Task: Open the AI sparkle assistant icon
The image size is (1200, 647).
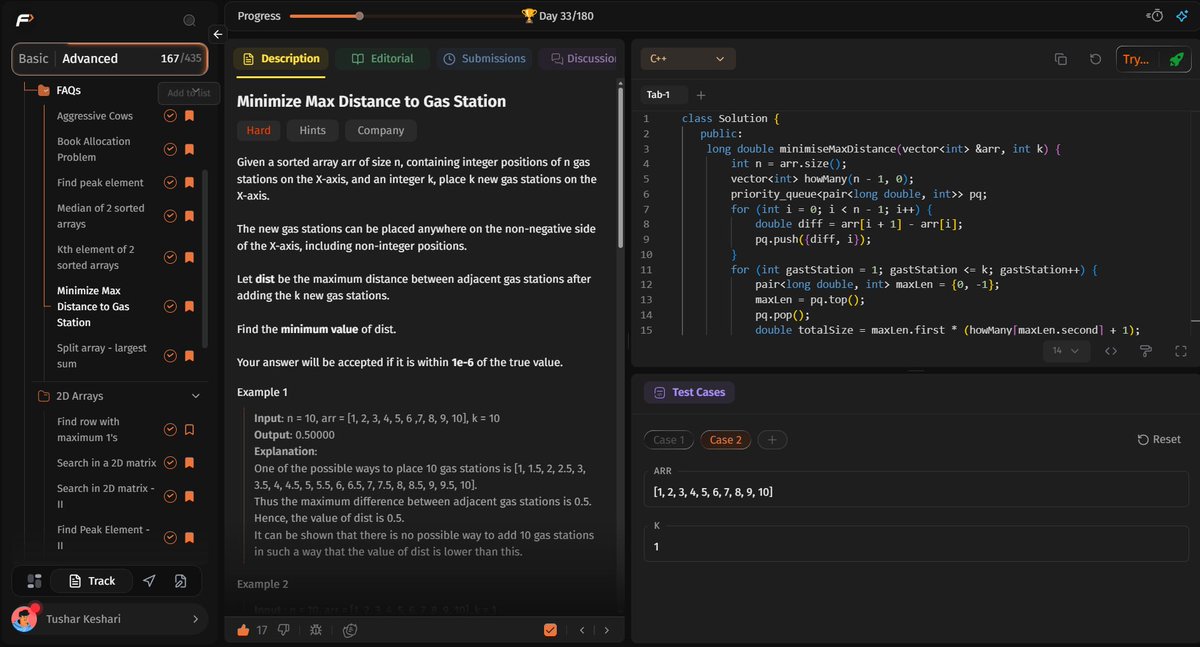Action: point(1182,16)
